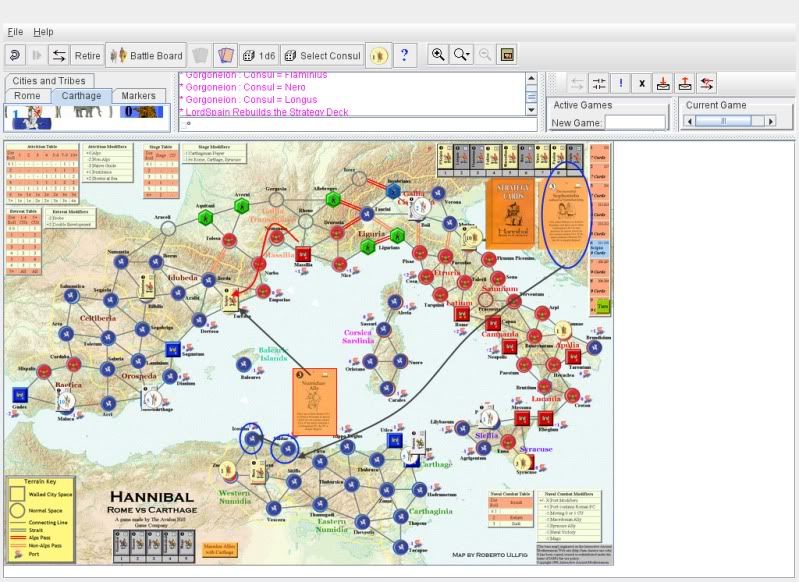799x582 pixels.
Task: Click the two opposing arrows icon beside Retire
Action: (59, 55)
